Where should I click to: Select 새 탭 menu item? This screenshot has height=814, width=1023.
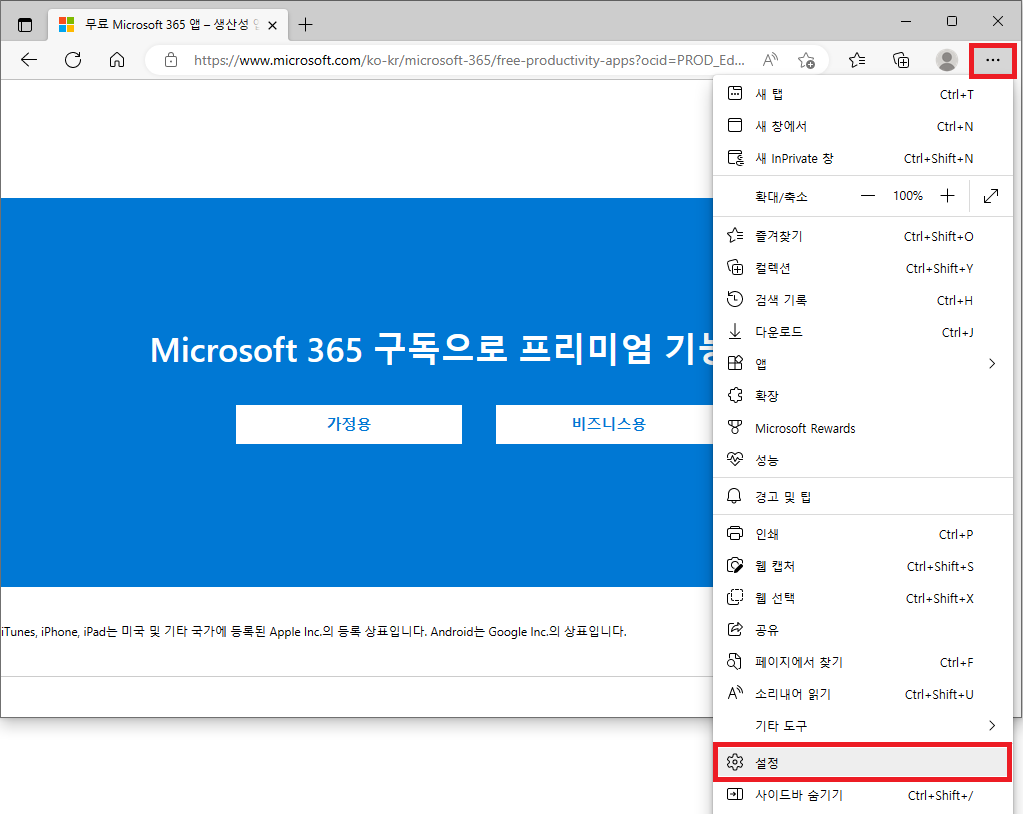coord(863,94)
